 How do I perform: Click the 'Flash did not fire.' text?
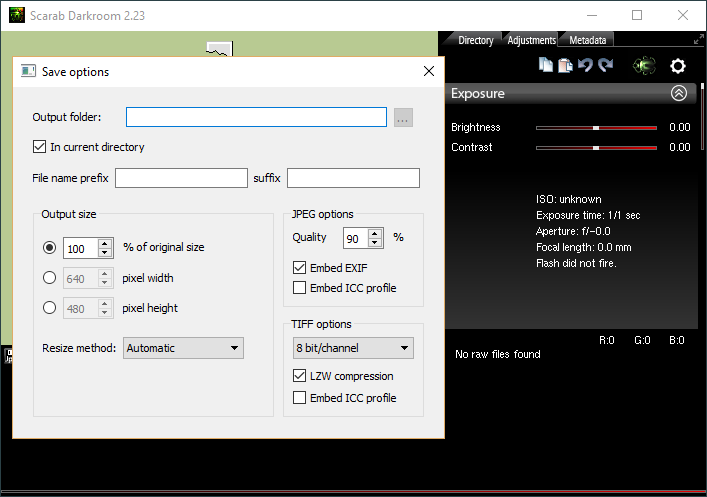point(576,263)
